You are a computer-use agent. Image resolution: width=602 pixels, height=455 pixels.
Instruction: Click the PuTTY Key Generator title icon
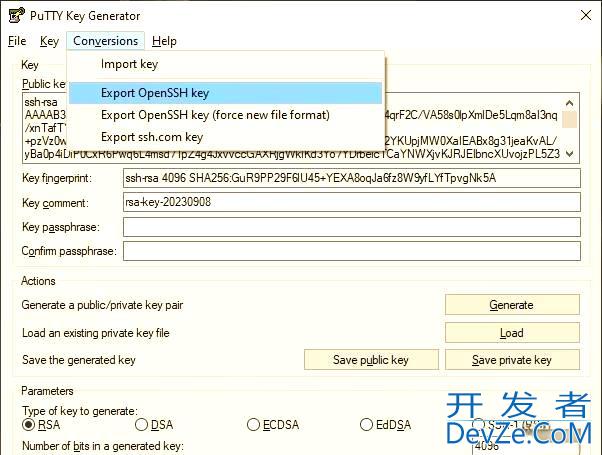click(x=16, y=15)
